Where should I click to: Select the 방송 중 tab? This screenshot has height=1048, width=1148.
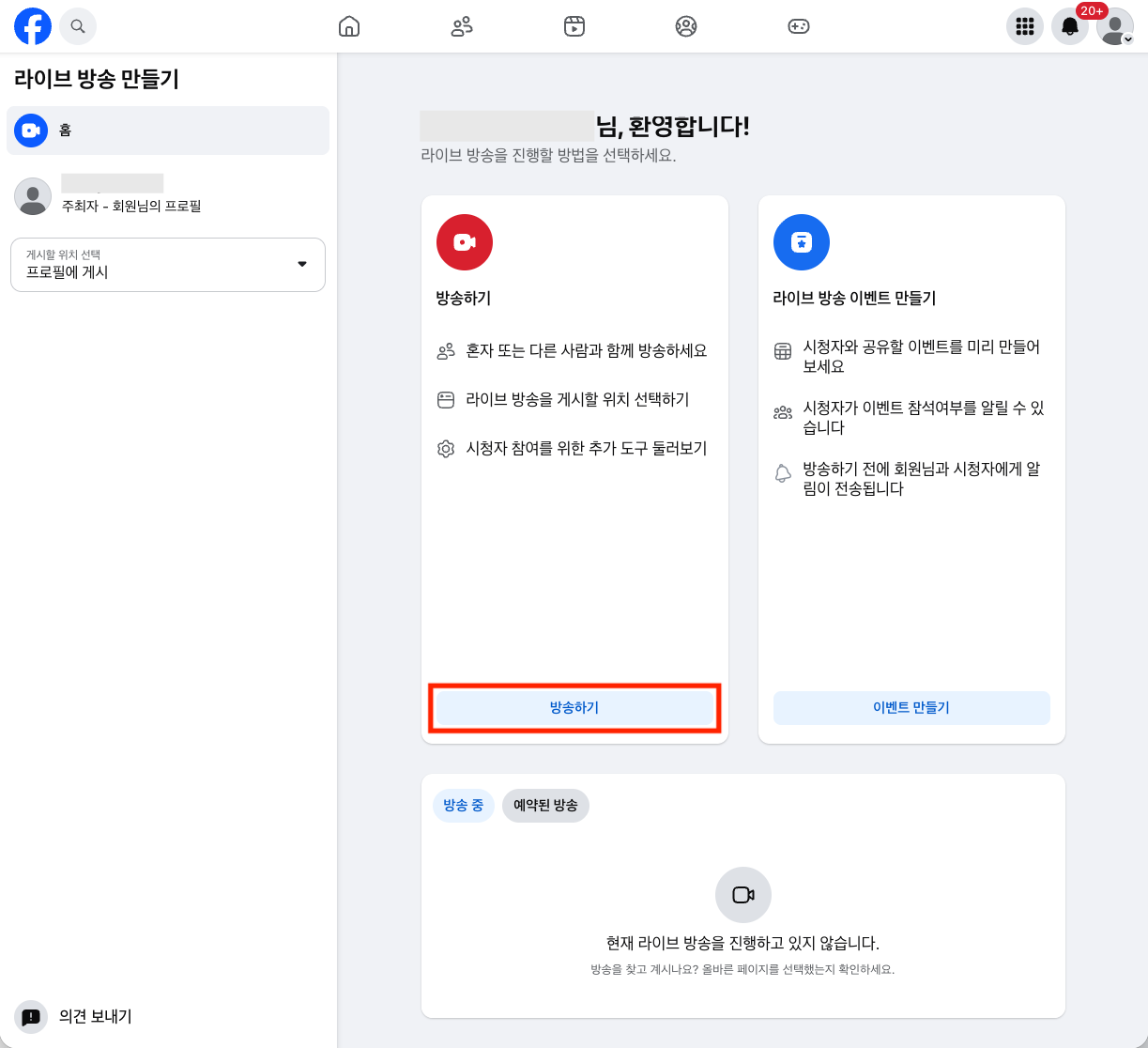tap(464, 805)
